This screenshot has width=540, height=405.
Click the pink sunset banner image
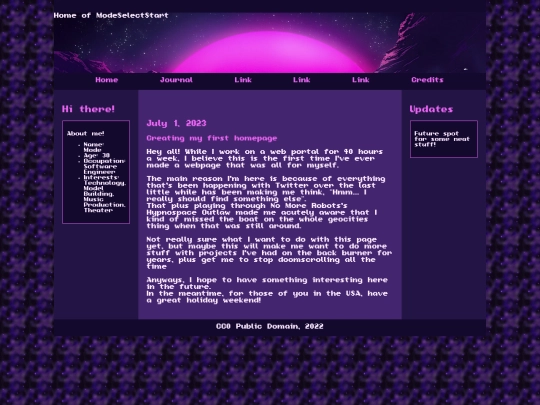pyautogui.click(x=270, y=43)
